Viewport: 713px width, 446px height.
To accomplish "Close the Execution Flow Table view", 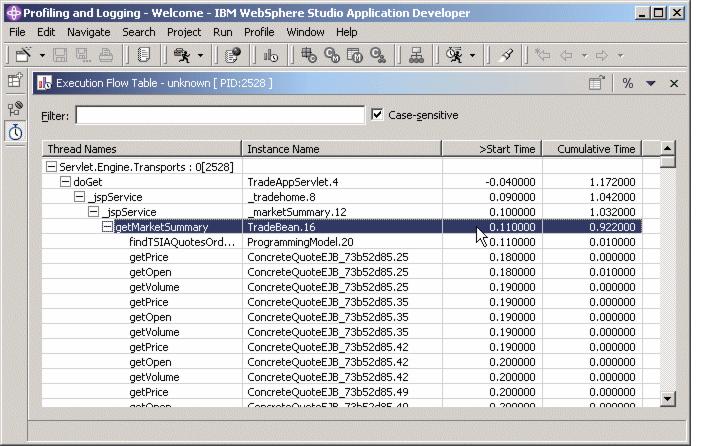I will point(674,84).
